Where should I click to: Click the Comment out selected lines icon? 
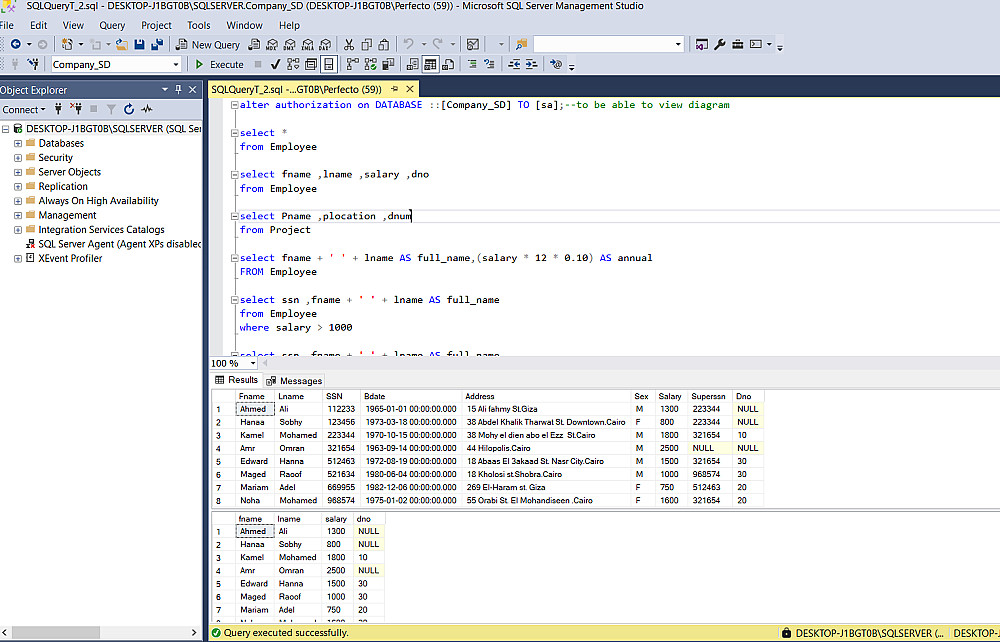(x=473, y=64)
